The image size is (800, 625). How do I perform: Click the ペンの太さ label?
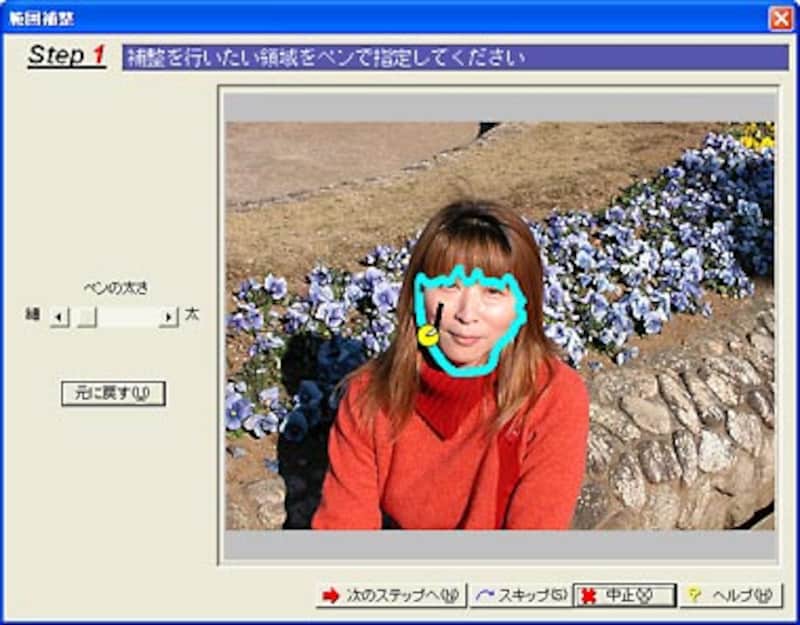click(x=115, y=289)
